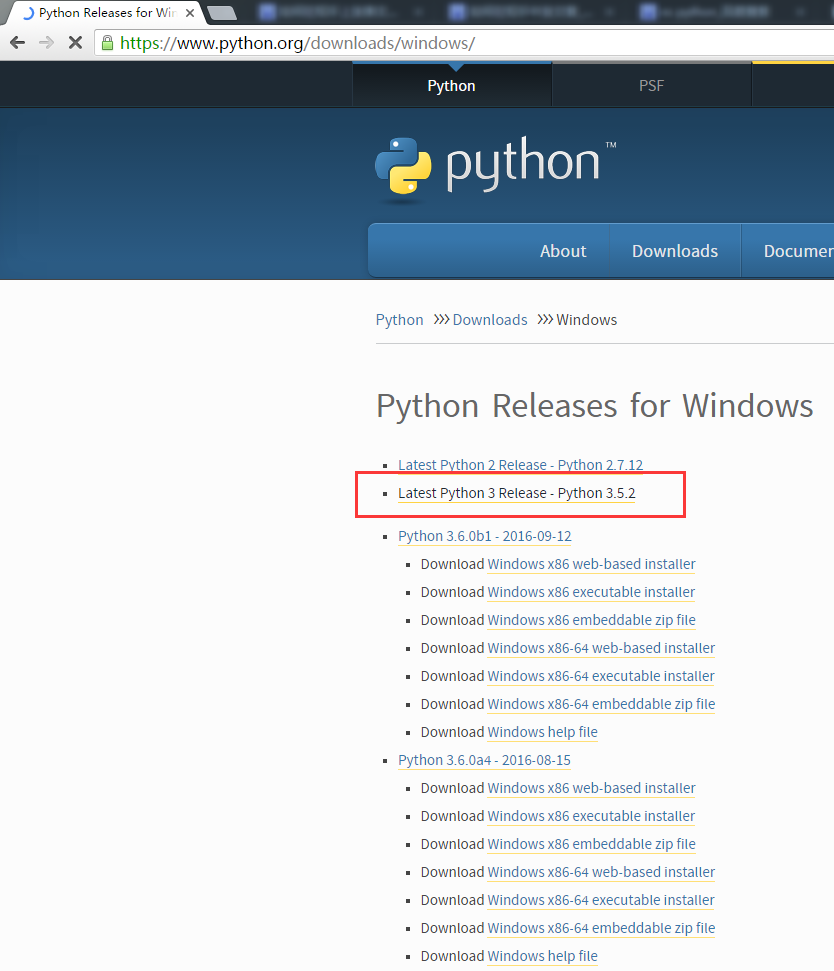Click the browser back arrow
The width and height of the screenshot is (834, 971).
[x=16, y=42]
